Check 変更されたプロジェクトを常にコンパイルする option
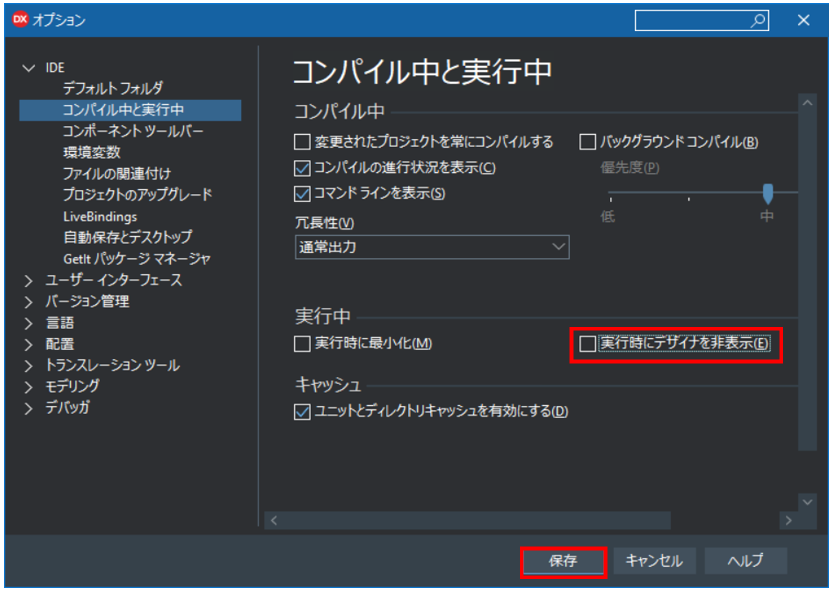Viewport: 834px width, 591px height. 299,143
